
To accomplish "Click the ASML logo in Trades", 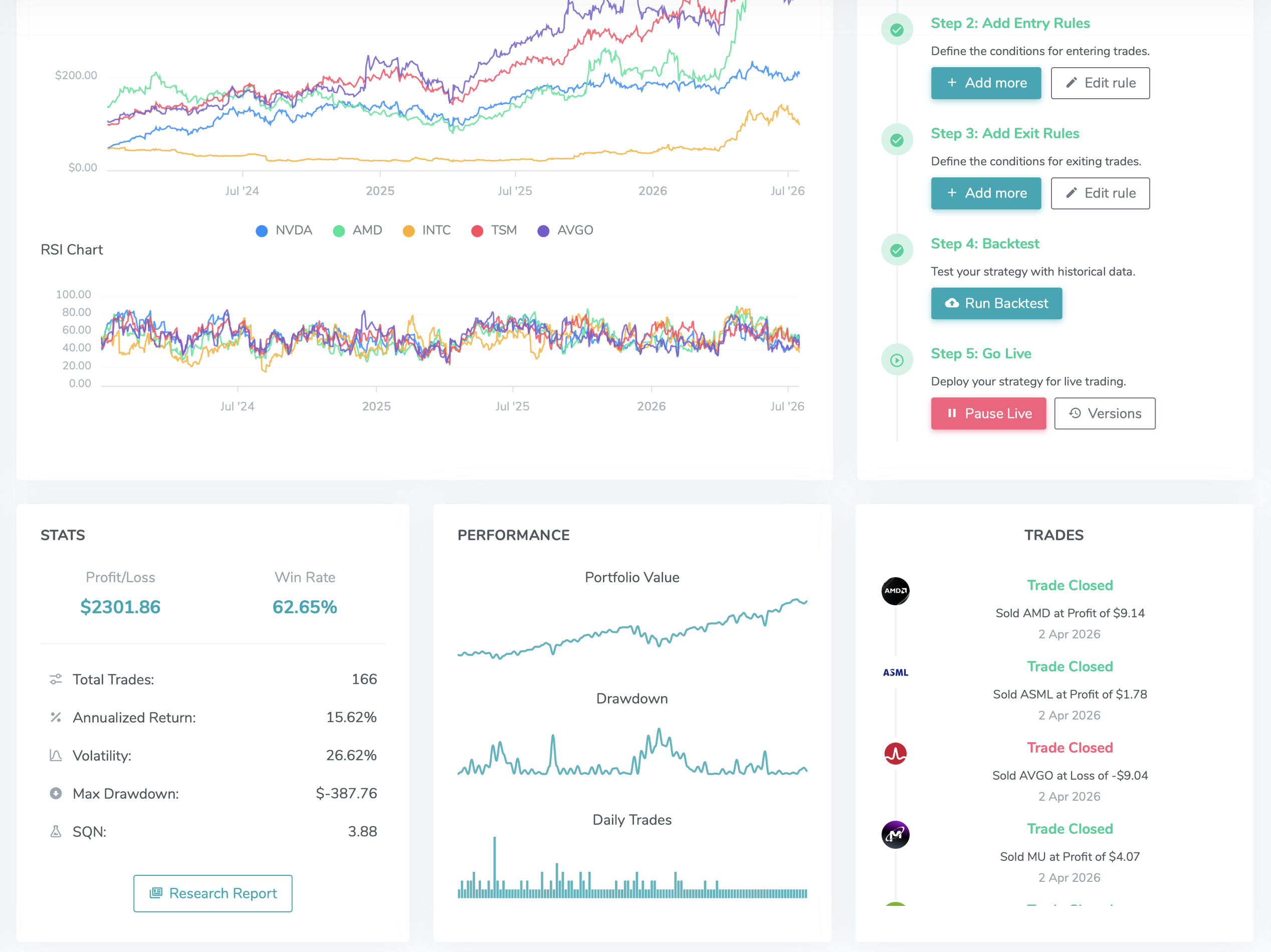I will click(895, 673).
